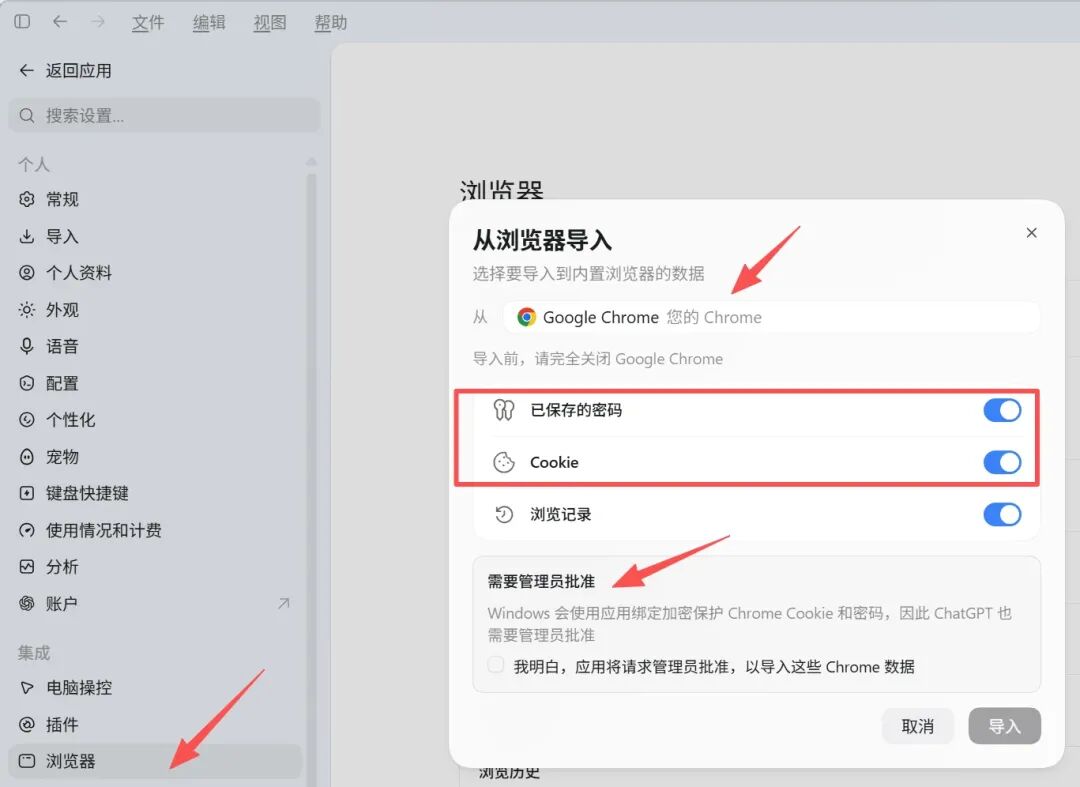Open 使用情况和计费 settings label

point(103,530)
